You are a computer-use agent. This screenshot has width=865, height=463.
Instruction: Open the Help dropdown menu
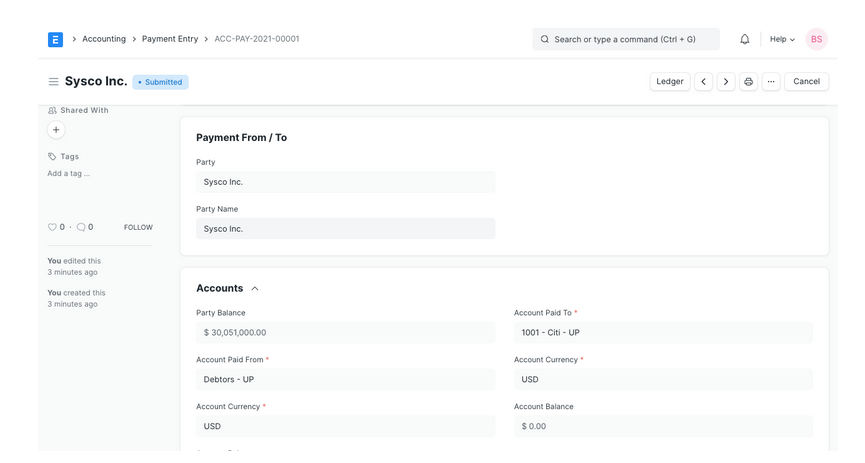782,39
